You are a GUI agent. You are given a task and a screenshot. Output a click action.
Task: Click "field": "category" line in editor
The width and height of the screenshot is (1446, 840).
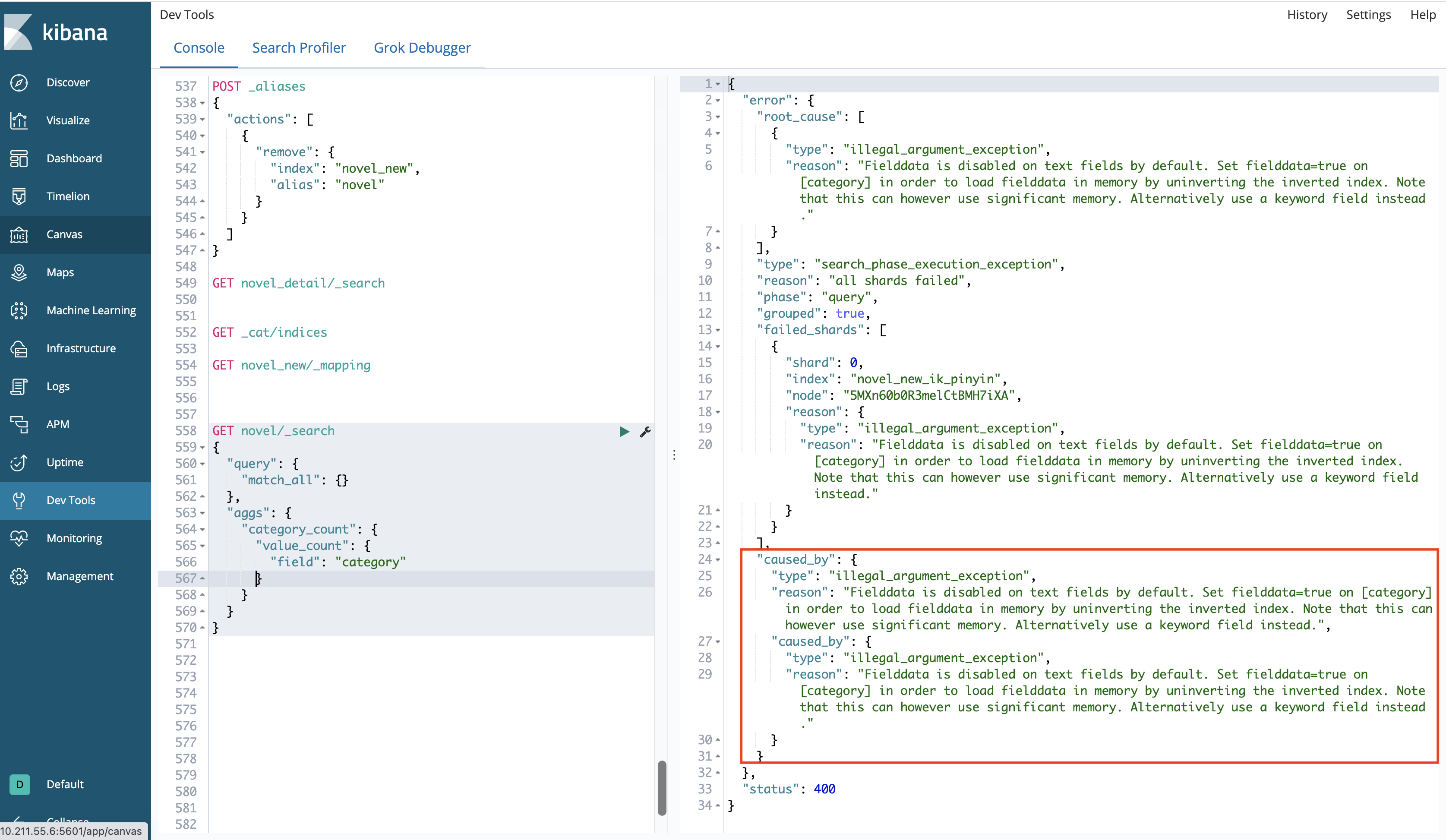[338, 562]
